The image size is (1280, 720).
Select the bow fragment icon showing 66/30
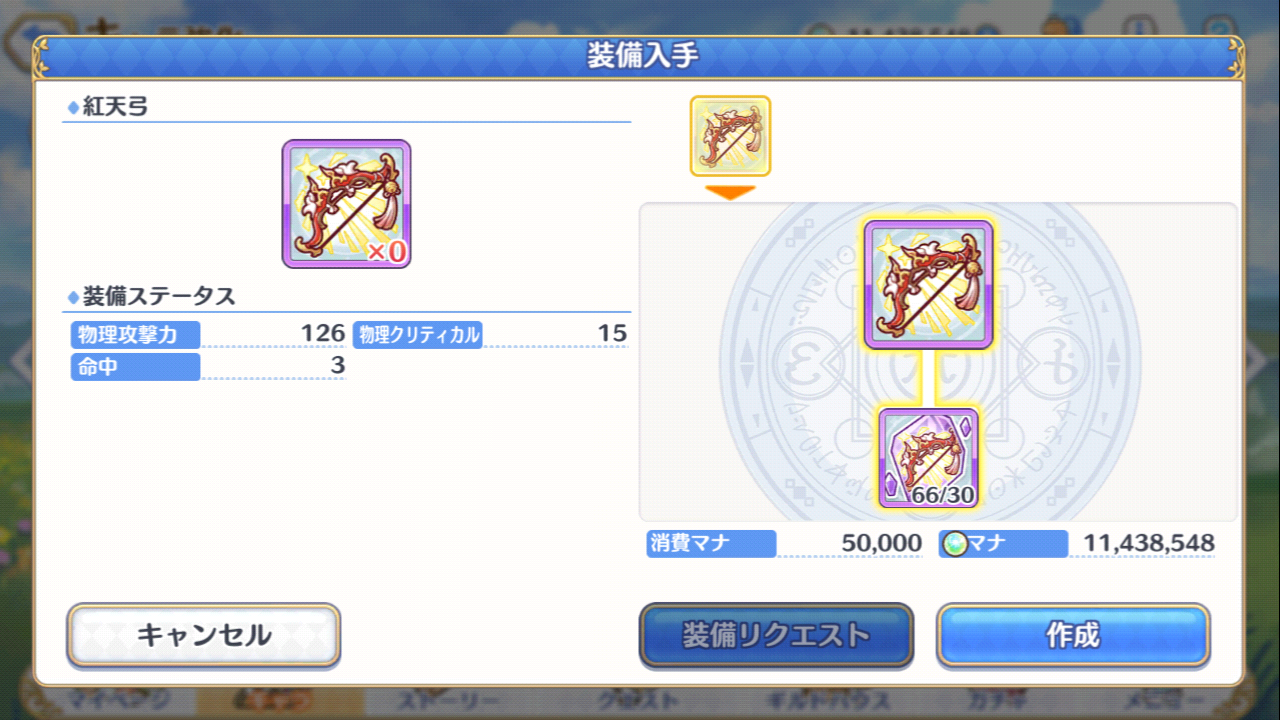click(x=929, y=458)
